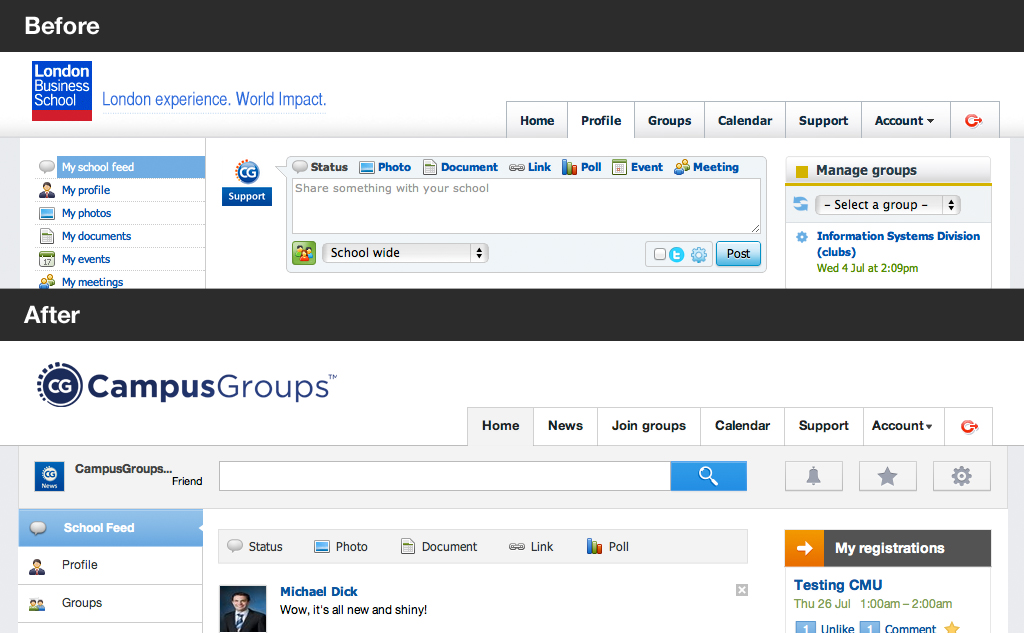Click the Post button
The height and width of the screenshot is (633, 1024).
(739, 253)
